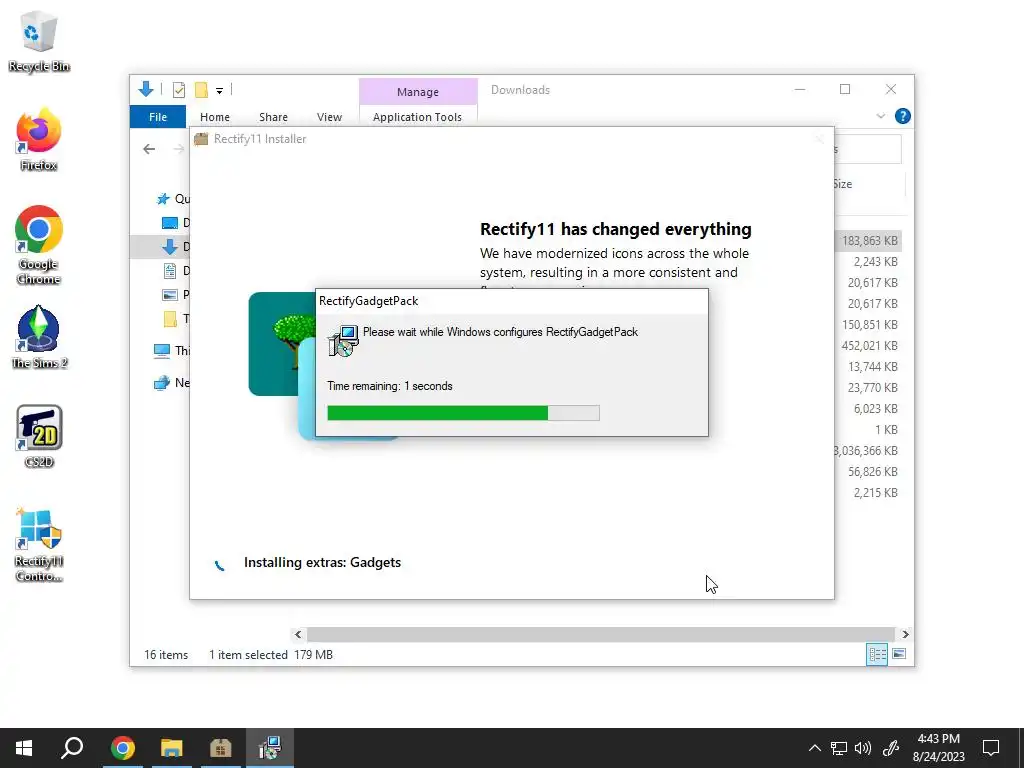Click the New Folder quick access icon
Image resolution: width=1024 pixels, height=768 pixels.
202,90
